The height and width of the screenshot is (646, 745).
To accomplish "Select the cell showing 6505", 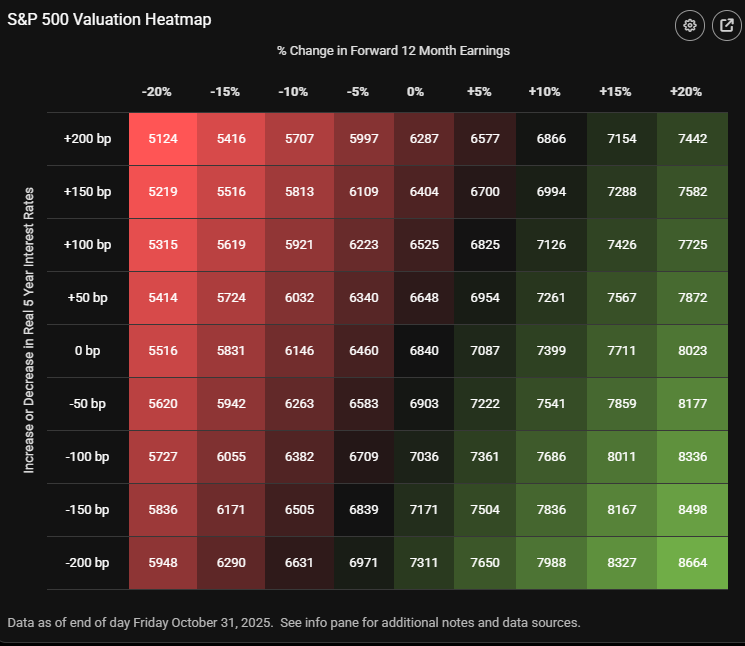I will (299, 510).
